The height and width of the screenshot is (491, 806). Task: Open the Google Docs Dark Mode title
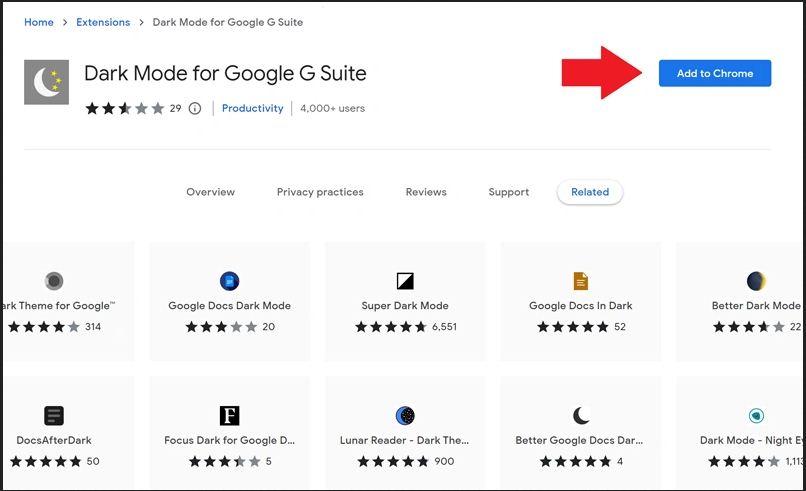(229, 305)
